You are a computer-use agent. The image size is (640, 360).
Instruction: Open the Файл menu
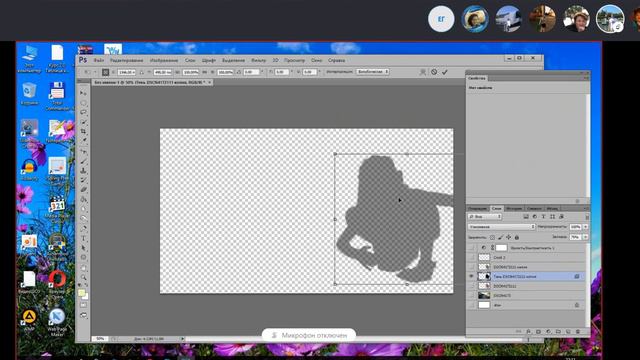coord(99,60)
